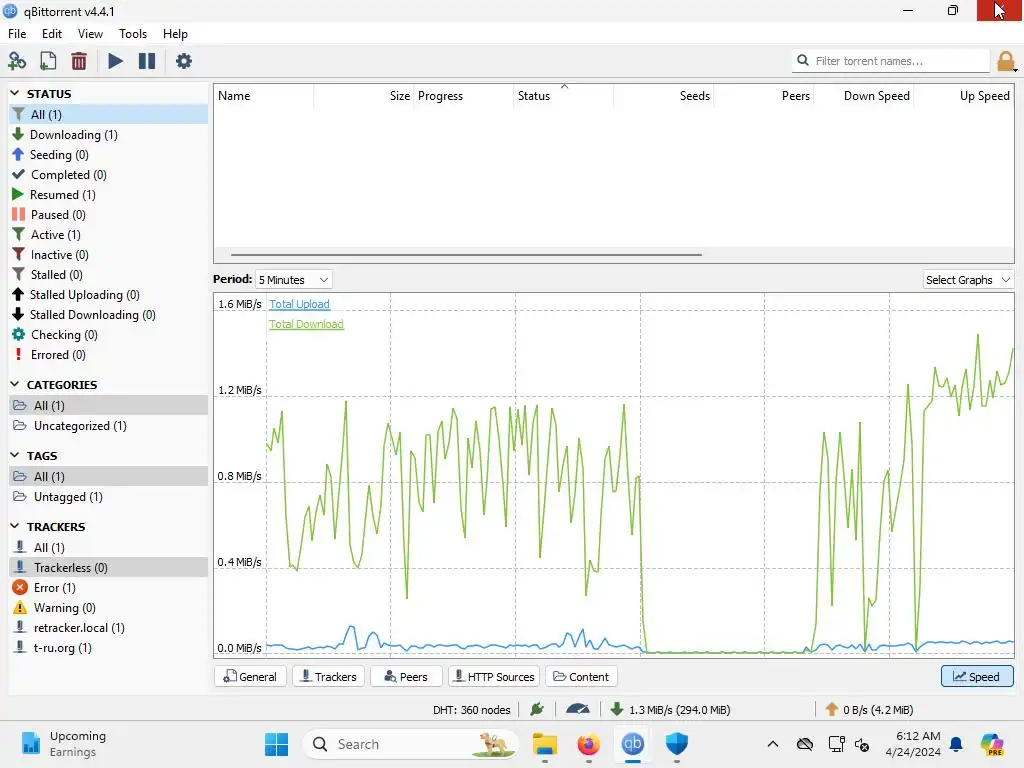Click the Total Download legend link
Viewport: 1024px width, 768px height.
[306, 324]
